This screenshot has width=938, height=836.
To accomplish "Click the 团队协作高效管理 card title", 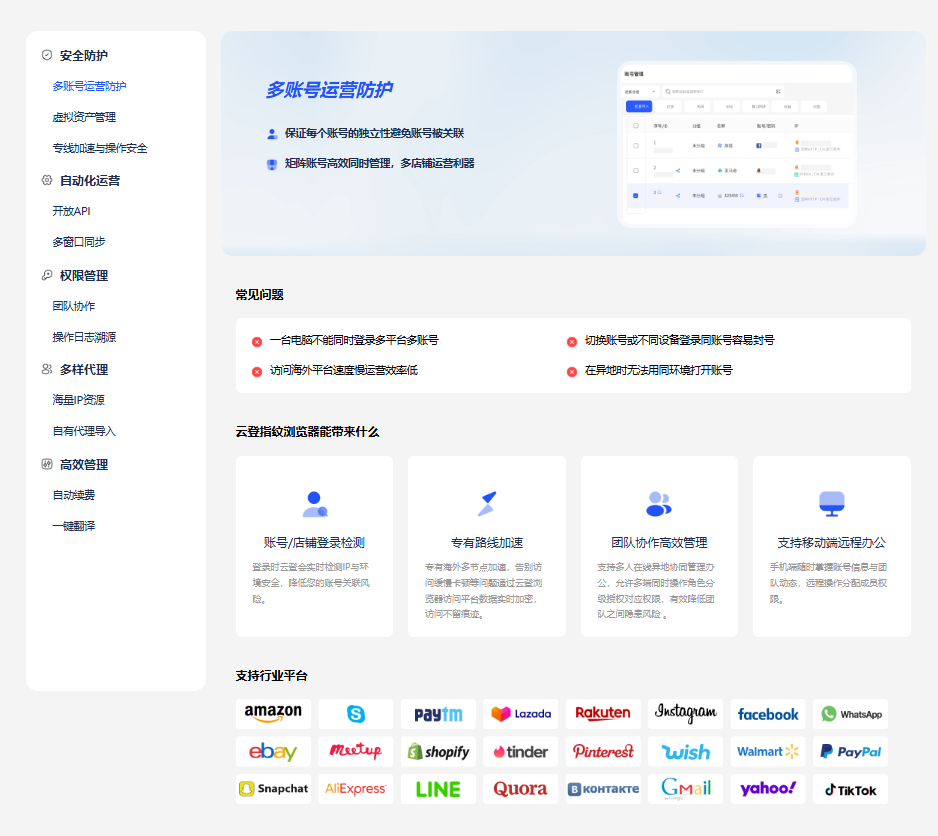I will click(x=659, y=543).
